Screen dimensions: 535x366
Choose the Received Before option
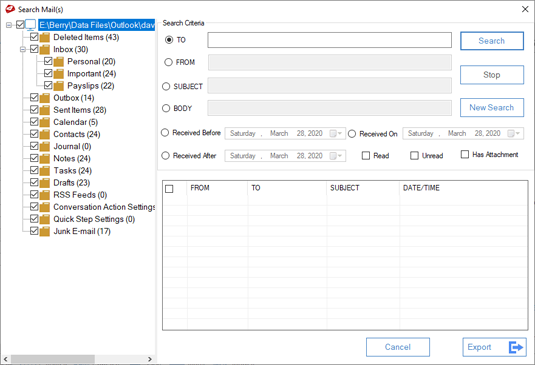point(165,133)
